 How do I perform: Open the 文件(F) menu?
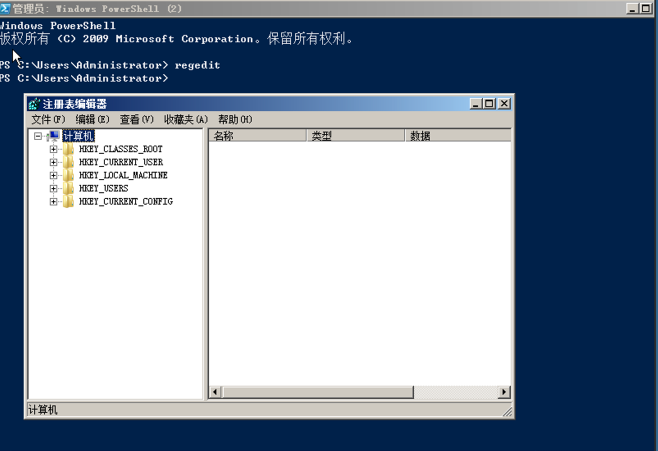[x=48, y=120]
